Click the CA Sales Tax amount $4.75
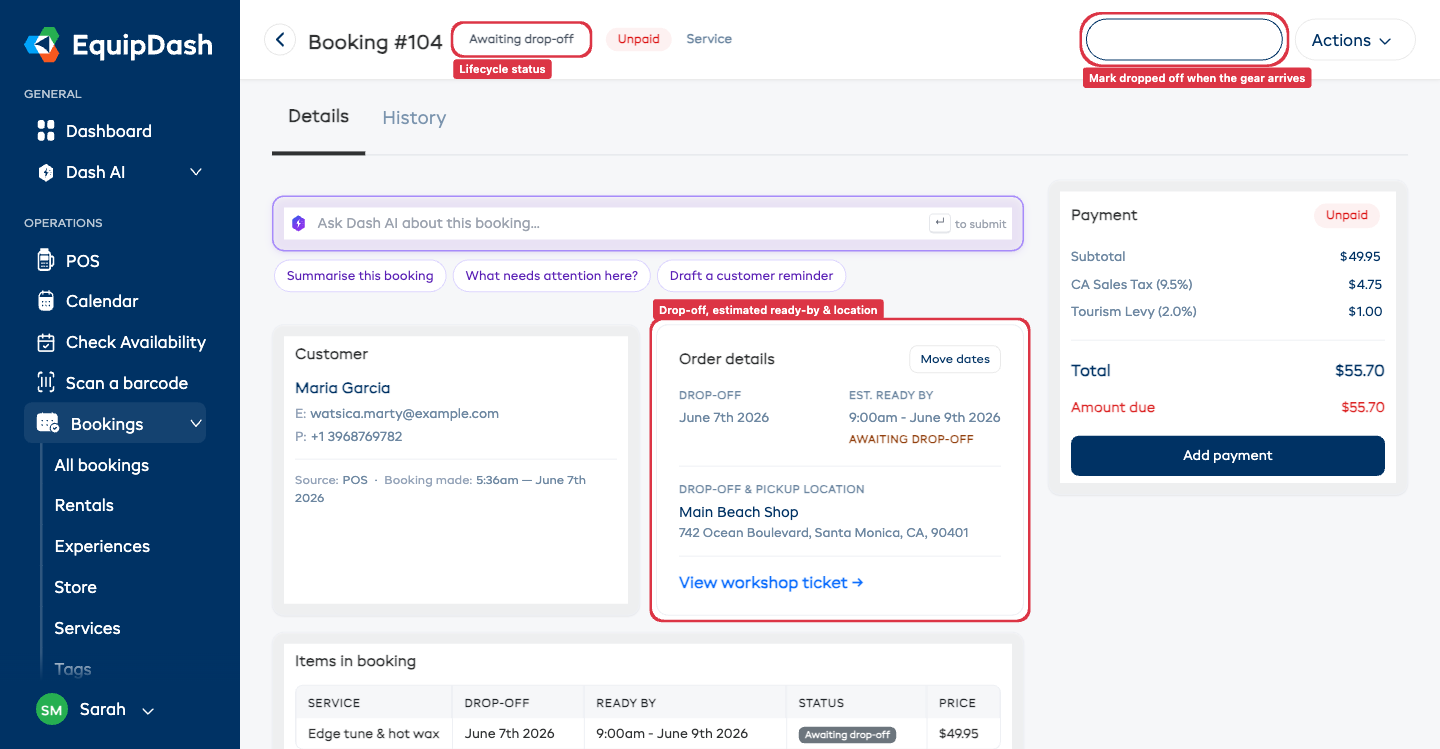This screenshot has width=1440, height=749. 1365,284
